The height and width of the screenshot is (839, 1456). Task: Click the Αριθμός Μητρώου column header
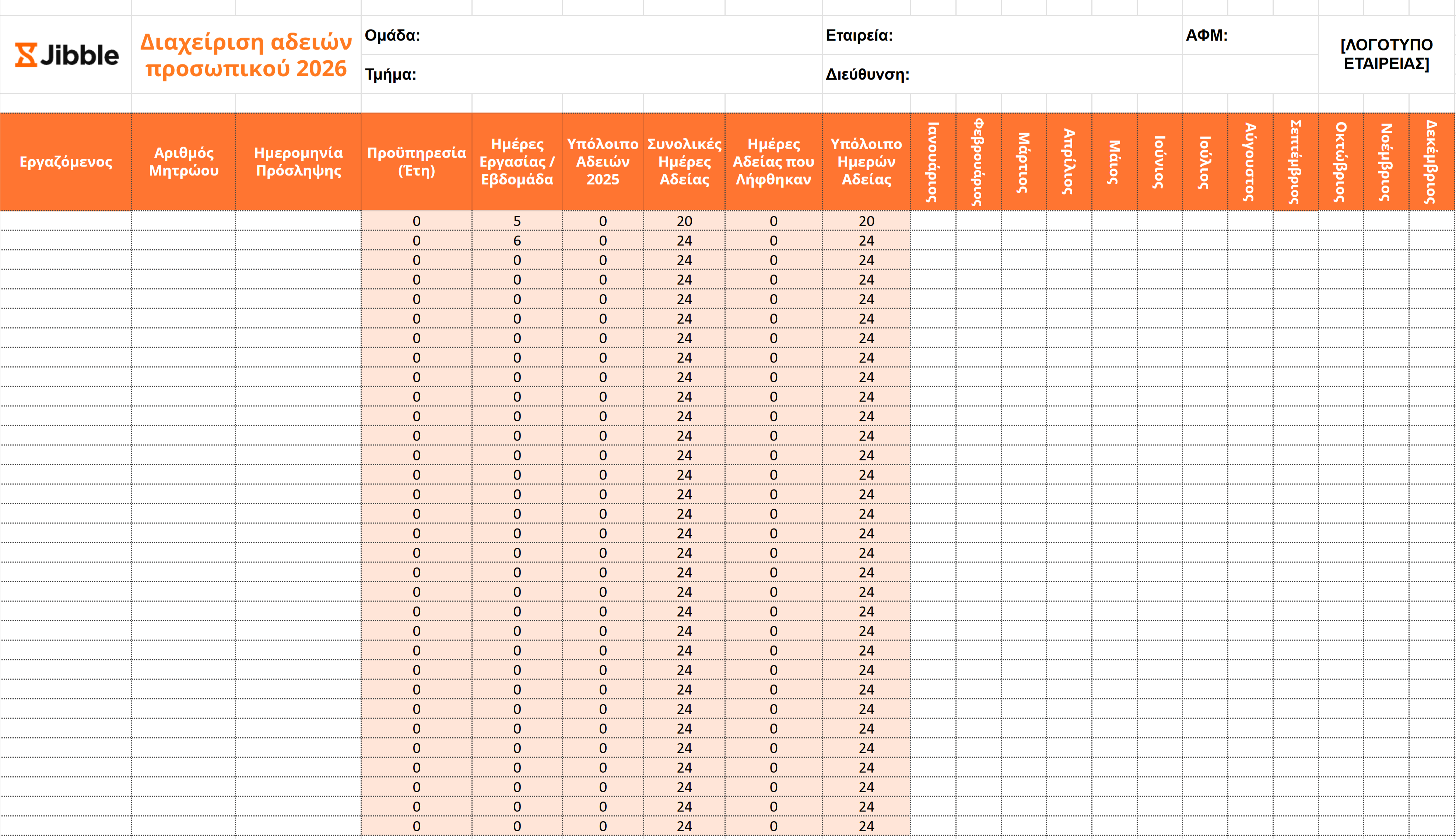[183, 162]
